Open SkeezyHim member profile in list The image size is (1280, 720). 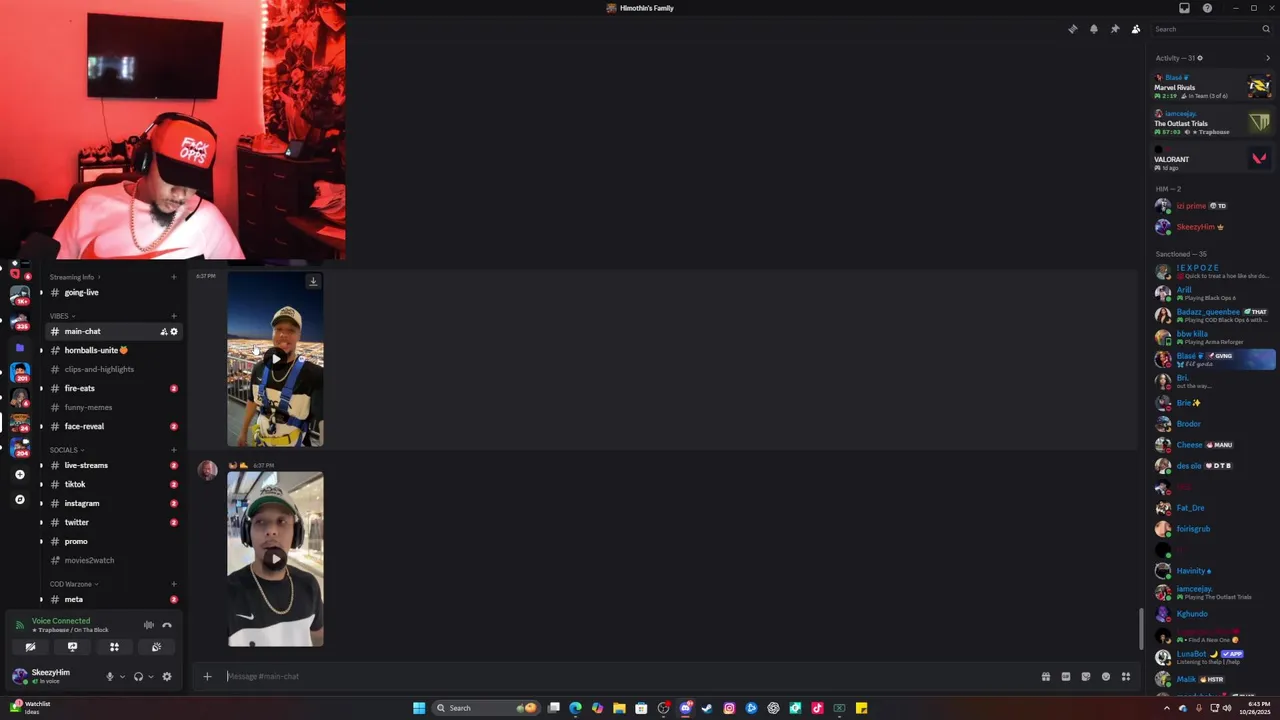pyautogui.click(x=1212, y=227)
